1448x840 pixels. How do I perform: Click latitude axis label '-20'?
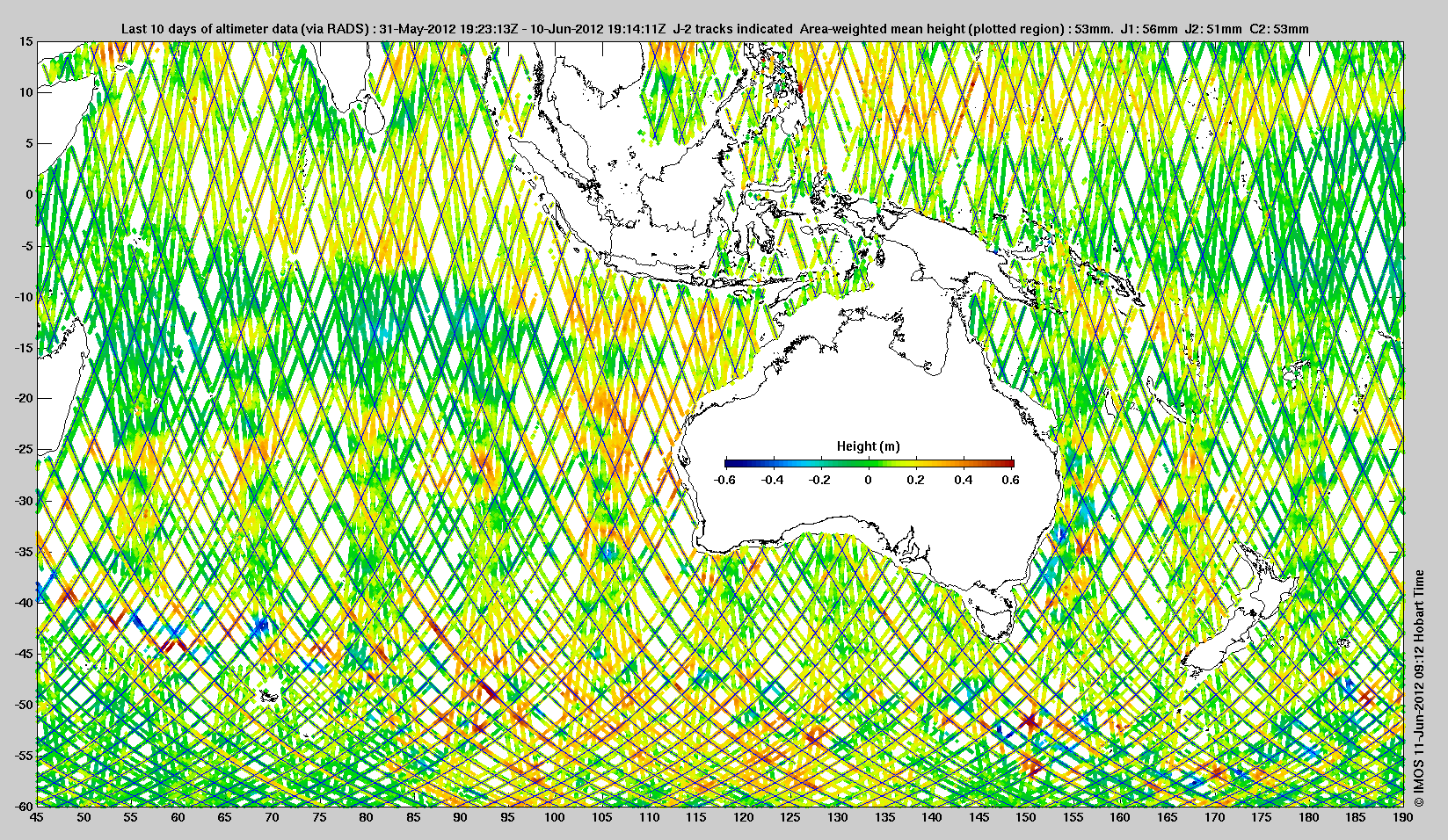[x=23, y=398]
